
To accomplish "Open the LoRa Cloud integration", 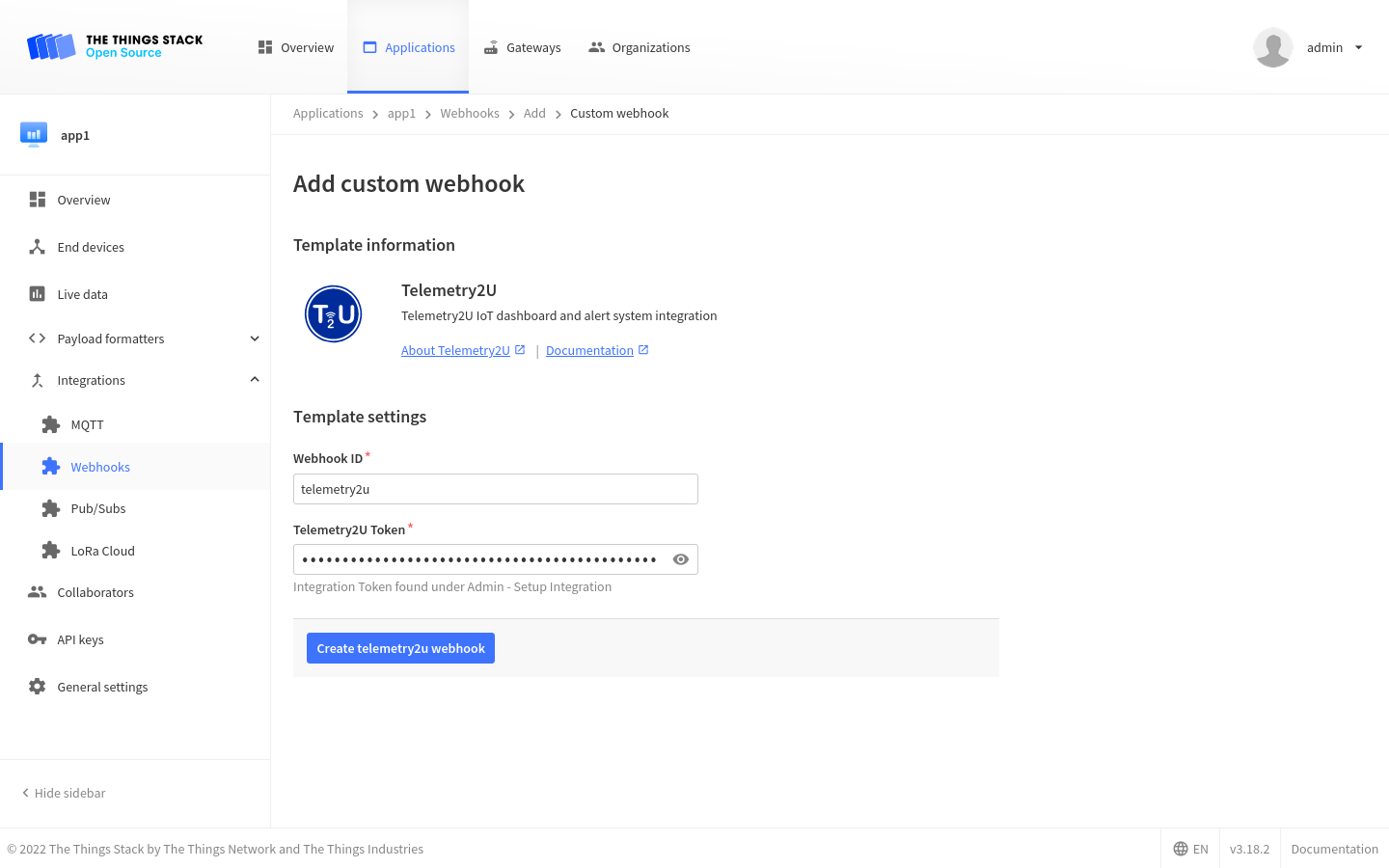I will click(102, 550).
